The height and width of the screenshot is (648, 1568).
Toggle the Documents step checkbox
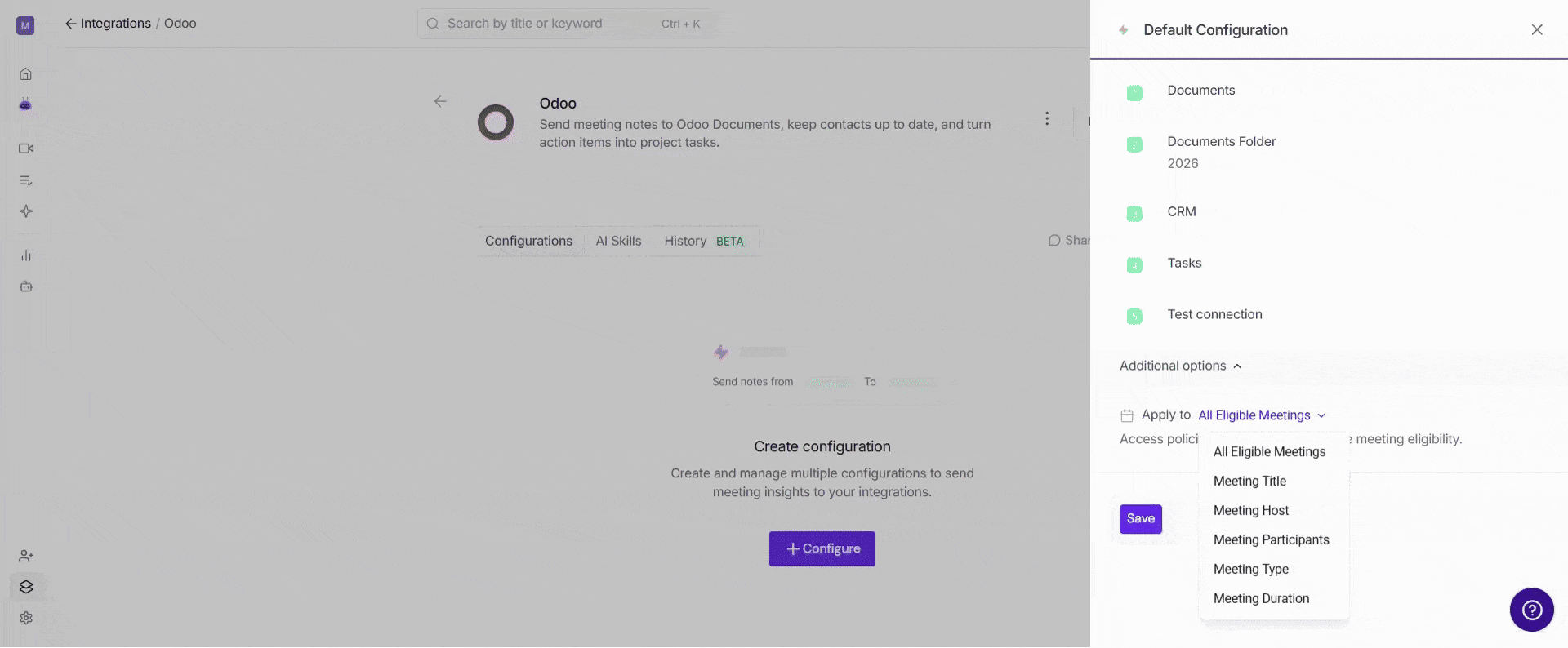1134,93
